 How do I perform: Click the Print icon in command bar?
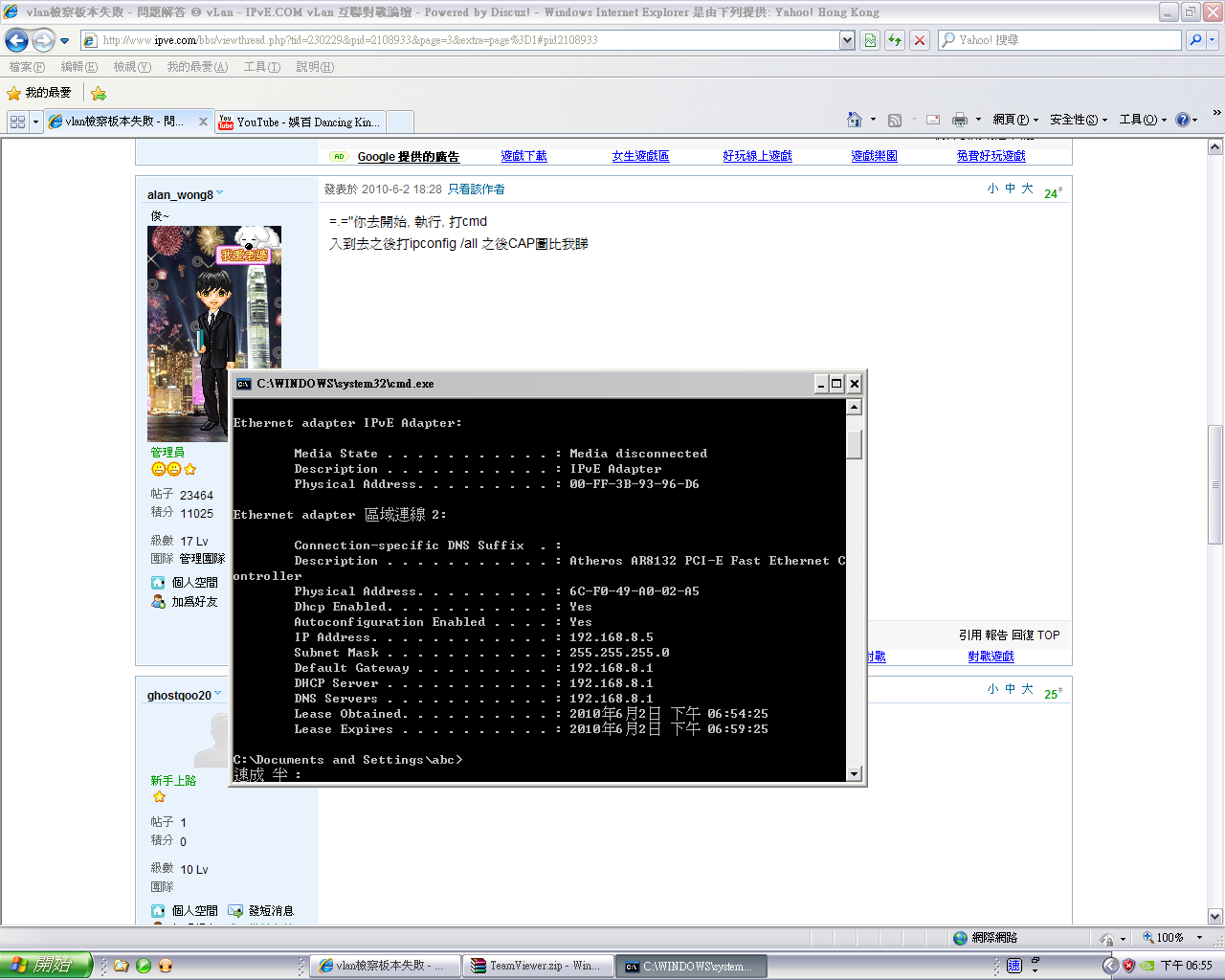959,120
